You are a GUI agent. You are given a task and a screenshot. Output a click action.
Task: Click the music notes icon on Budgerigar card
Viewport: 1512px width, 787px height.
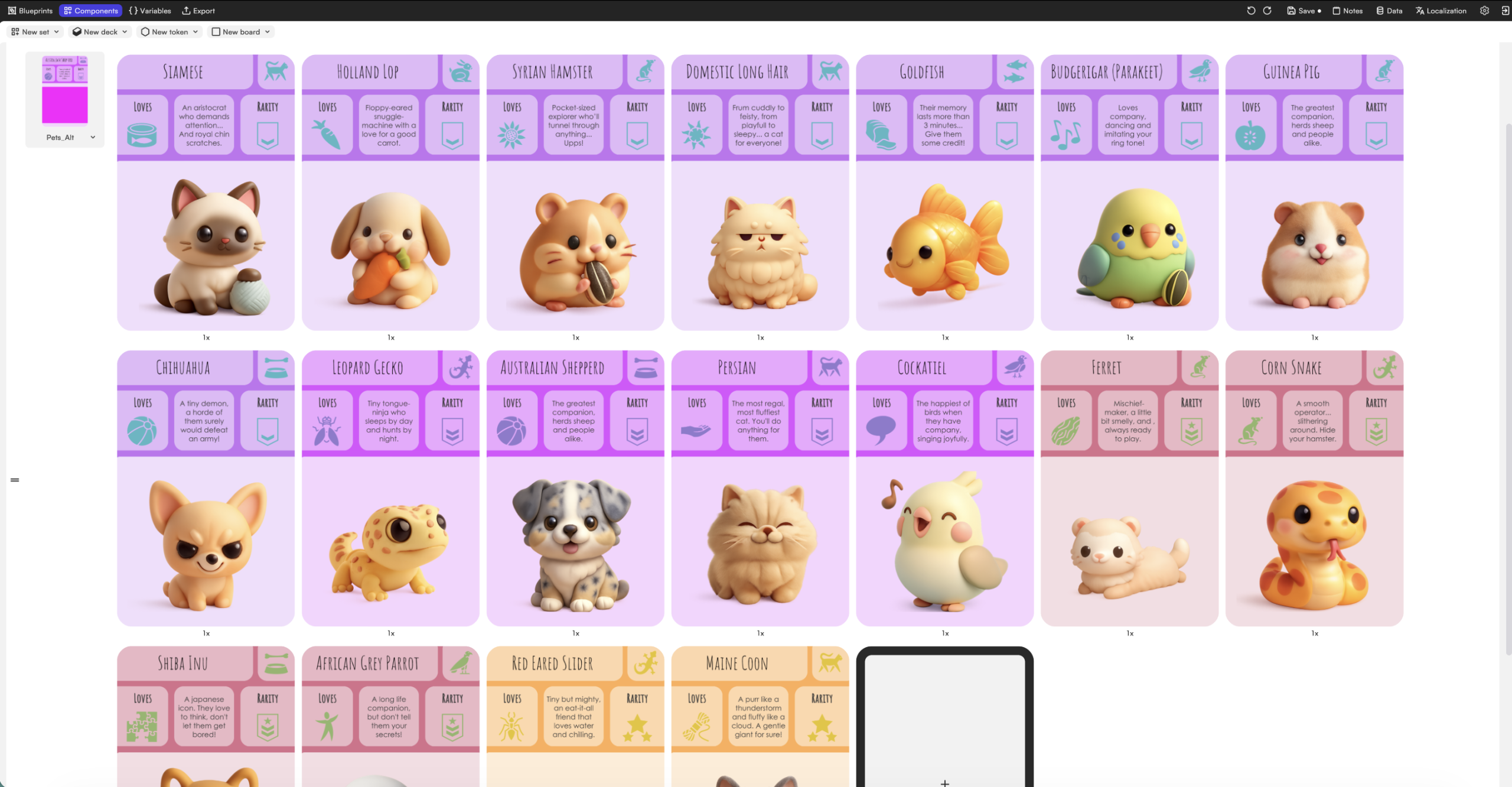tap(1066, 135)
